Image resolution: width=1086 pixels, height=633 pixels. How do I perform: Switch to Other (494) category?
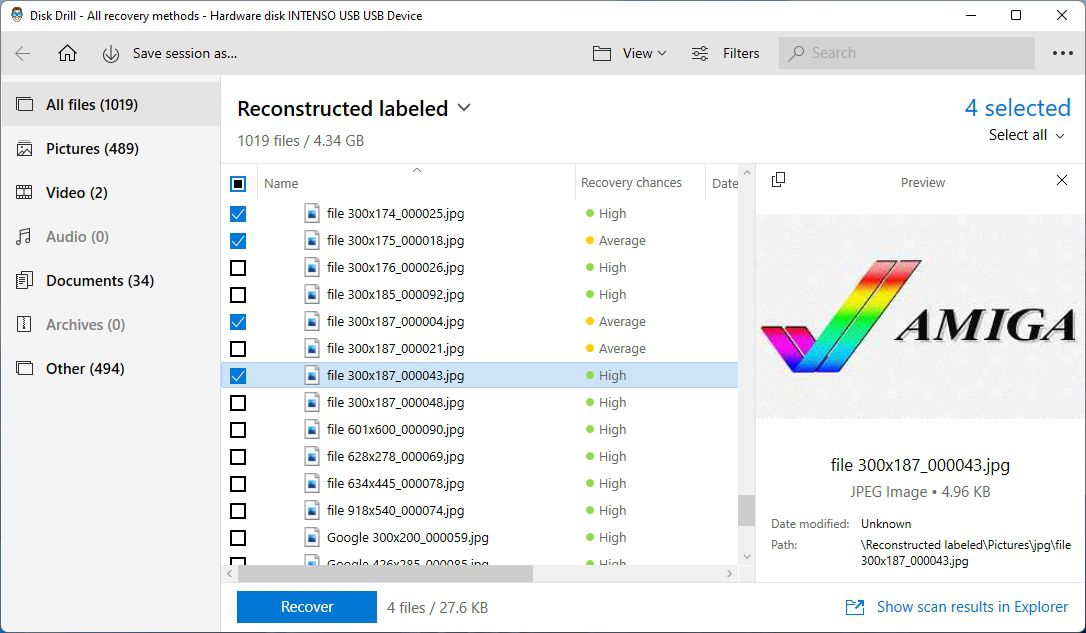111,368
